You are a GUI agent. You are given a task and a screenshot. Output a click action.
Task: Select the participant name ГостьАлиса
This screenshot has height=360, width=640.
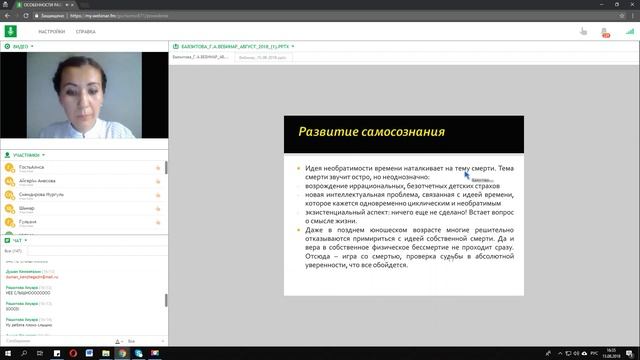[x=31, y=167]
